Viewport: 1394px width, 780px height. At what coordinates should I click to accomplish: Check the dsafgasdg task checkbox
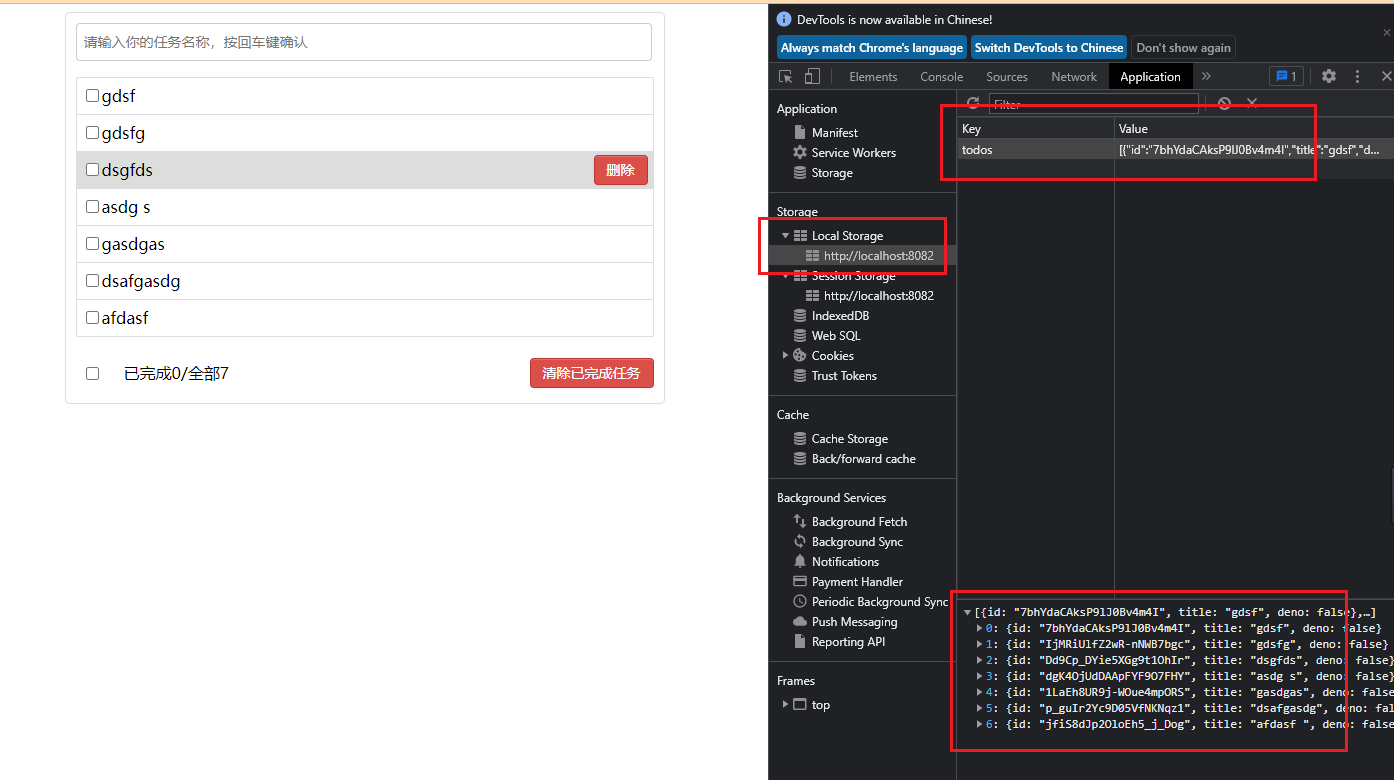coord(92,281)
